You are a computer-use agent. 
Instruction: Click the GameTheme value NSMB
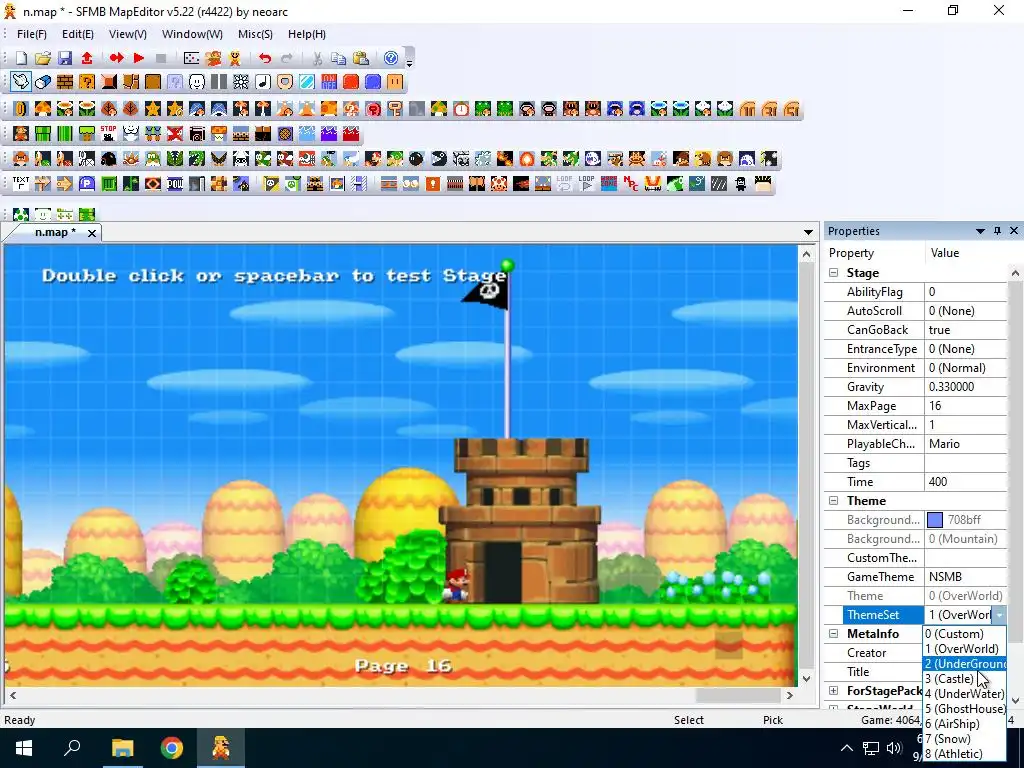click(x=965, y=577)
